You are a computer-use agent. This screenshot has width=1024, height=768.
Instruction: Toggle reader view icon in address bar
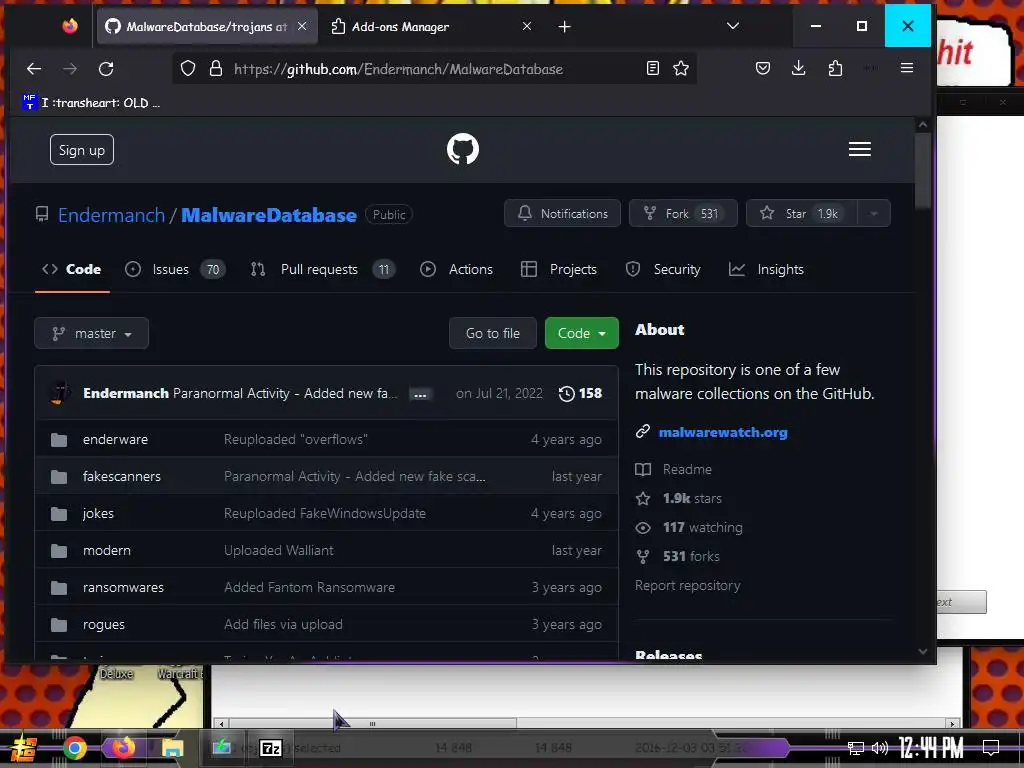click(x=652, y=68)
